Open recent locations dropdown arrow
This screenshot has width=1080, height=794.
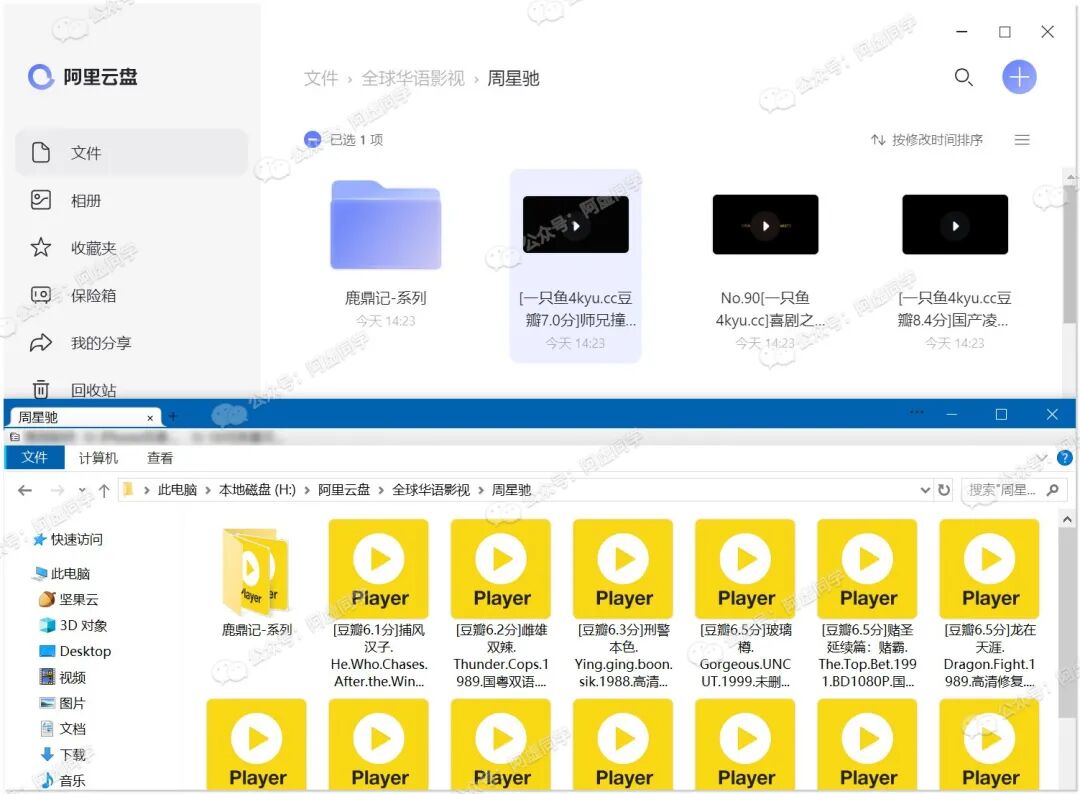click(x=82, y=490)
